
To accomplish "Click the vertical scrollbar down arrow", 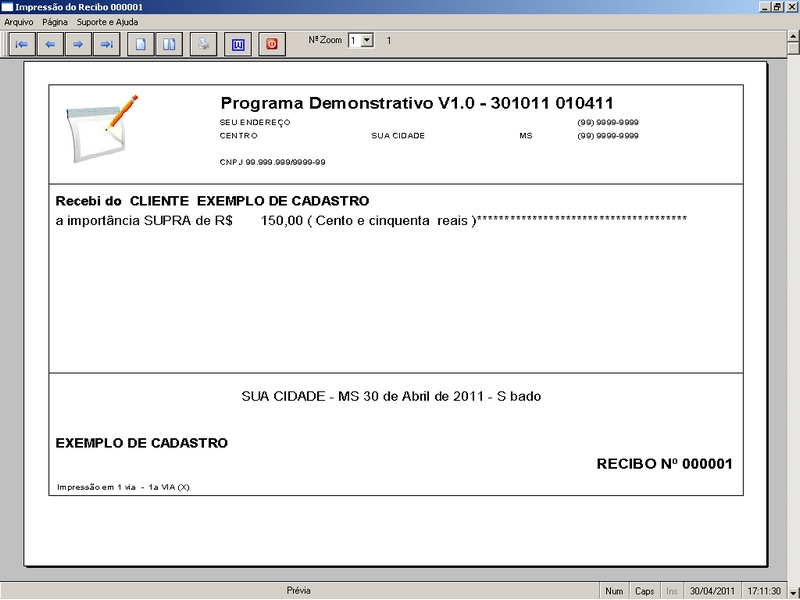I will 793,593.
